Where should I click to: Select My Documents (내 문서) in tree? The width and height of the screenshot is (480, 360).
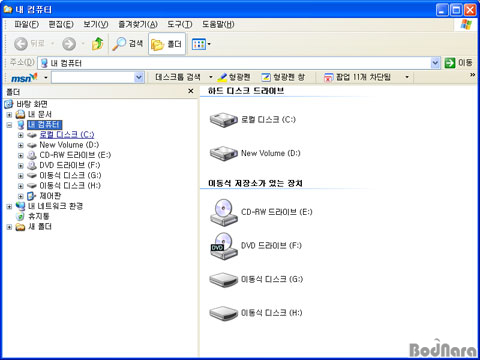click(40, 114)
